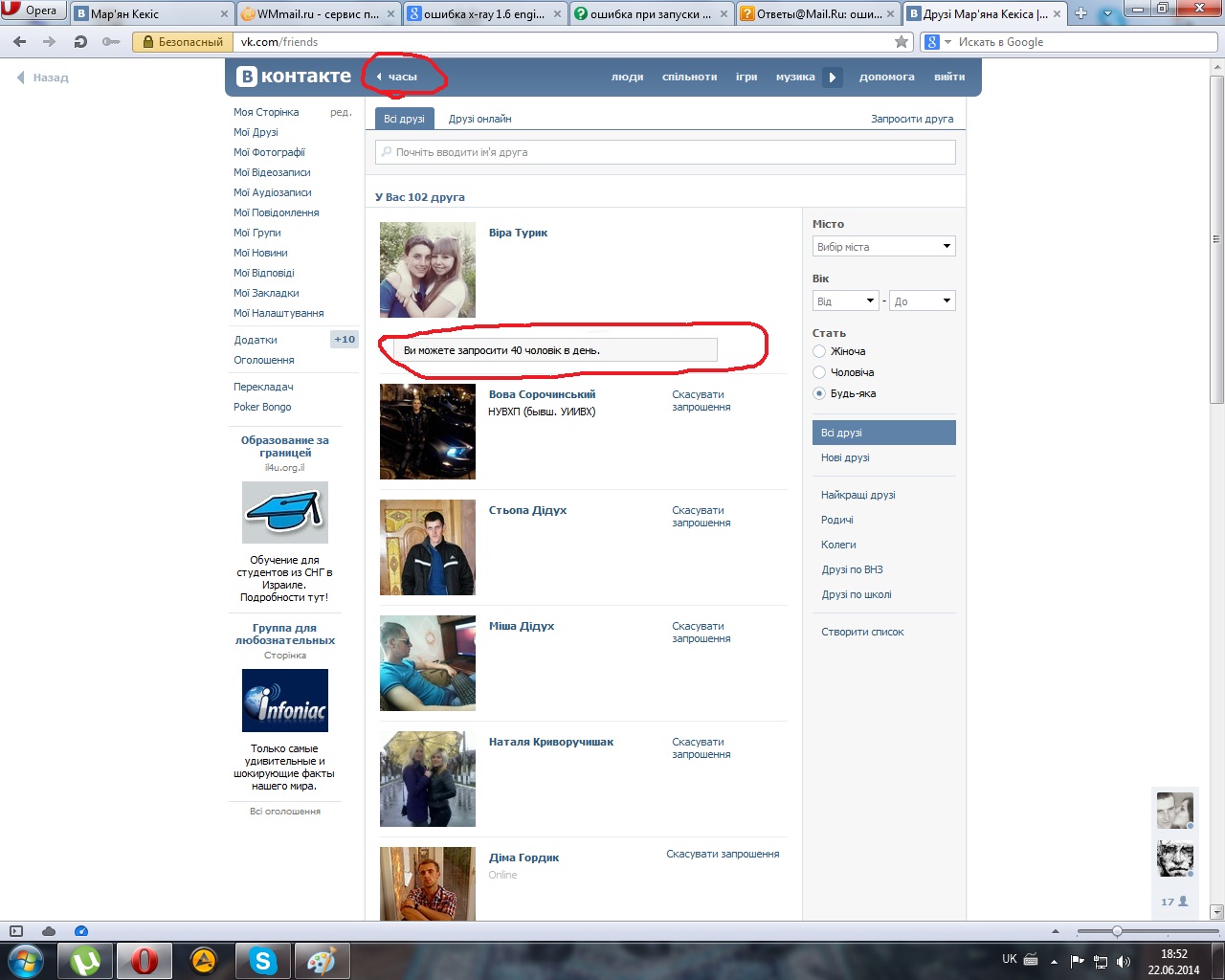1225x980 pixels.
Task: Click the ВКонтакте logo
Action: pos(294,77)
